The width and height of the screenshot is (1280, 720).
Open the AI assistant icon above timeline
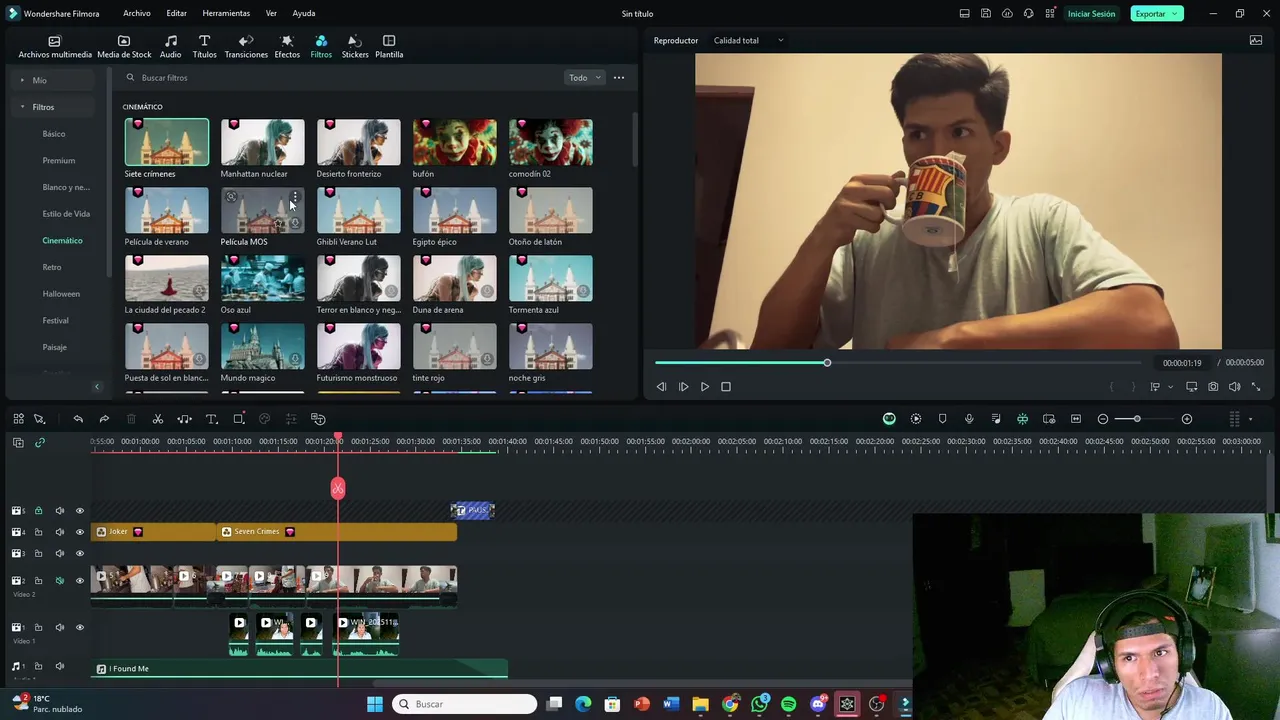[889, 419]
